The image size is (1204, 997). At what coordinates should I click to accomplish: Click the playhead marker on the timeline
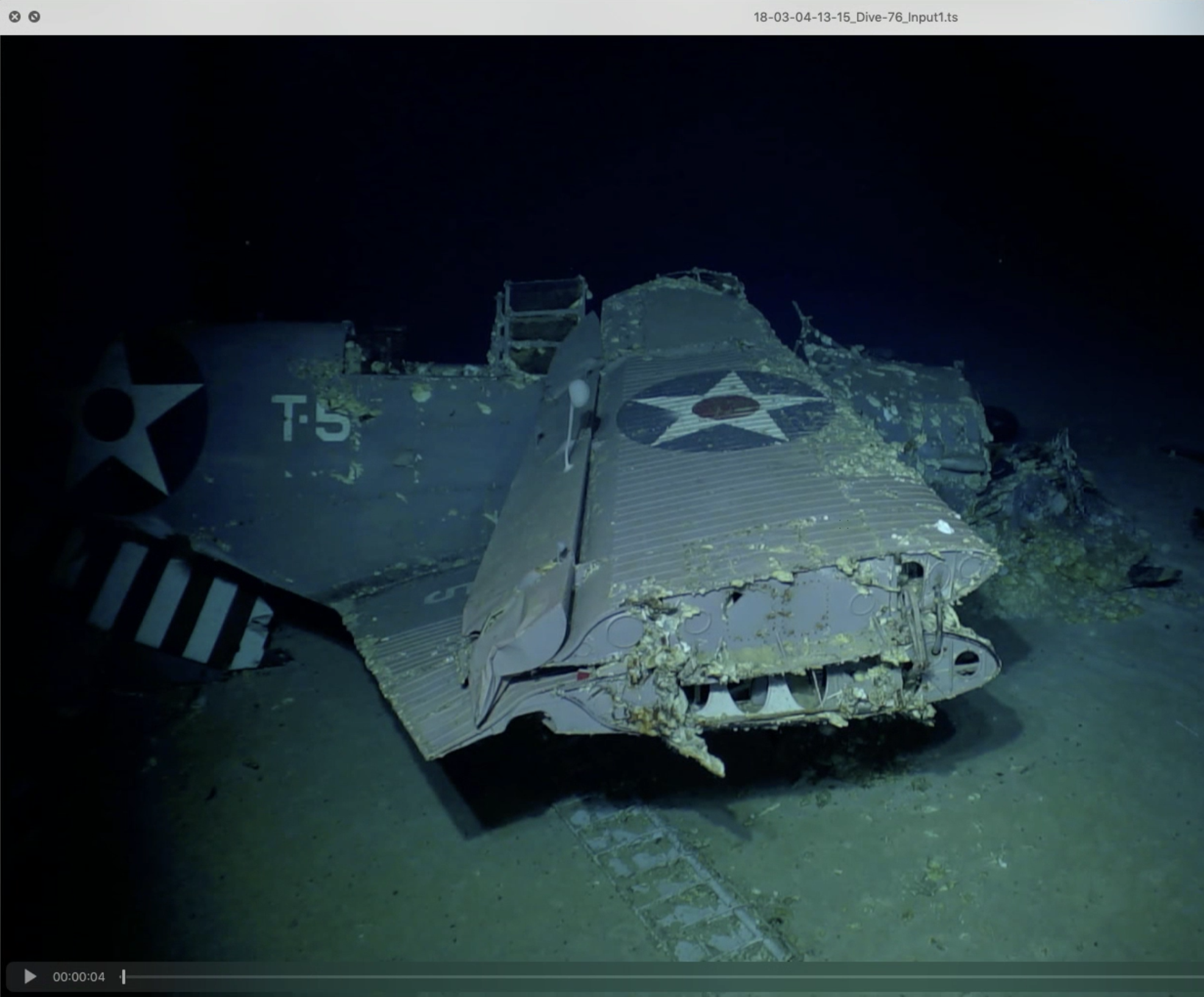(123, 976)
